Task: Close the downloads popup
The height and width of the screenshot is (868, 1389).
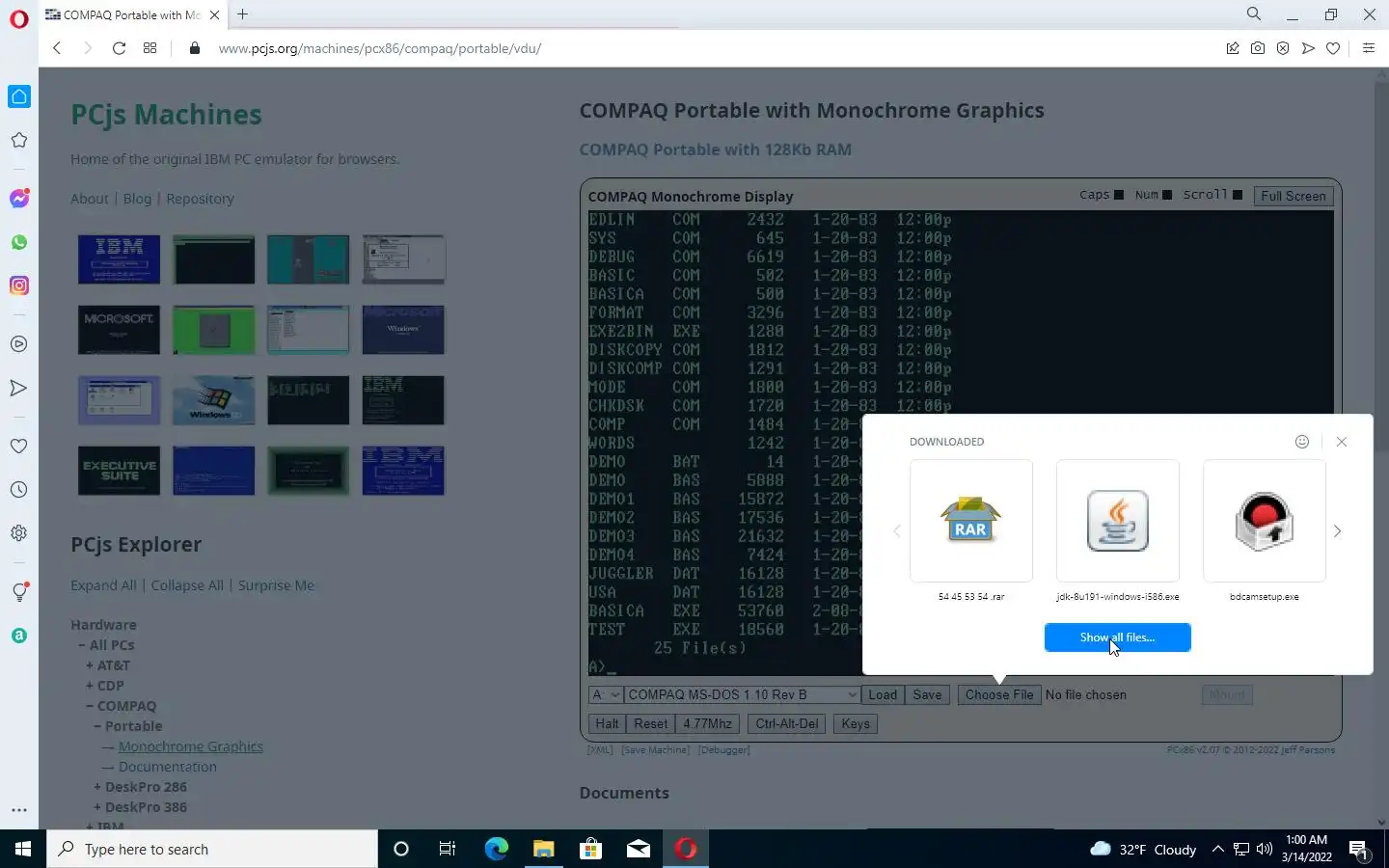Action: coord(1342,442)
